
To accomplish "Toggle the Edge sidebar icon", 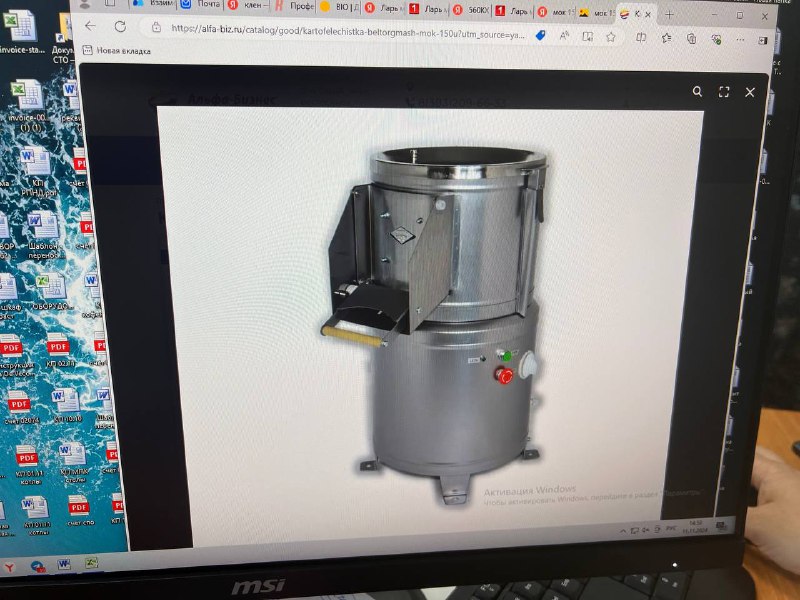I will click(762, 40).
